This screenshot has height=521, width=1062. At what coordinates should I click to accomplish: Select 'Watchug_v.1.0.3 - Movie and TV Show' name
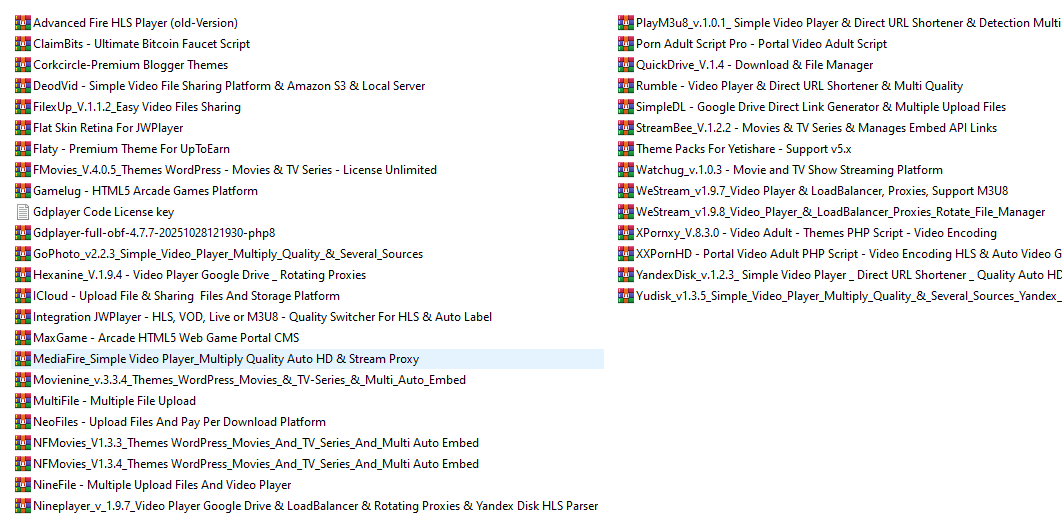click(x=789, y=170)
